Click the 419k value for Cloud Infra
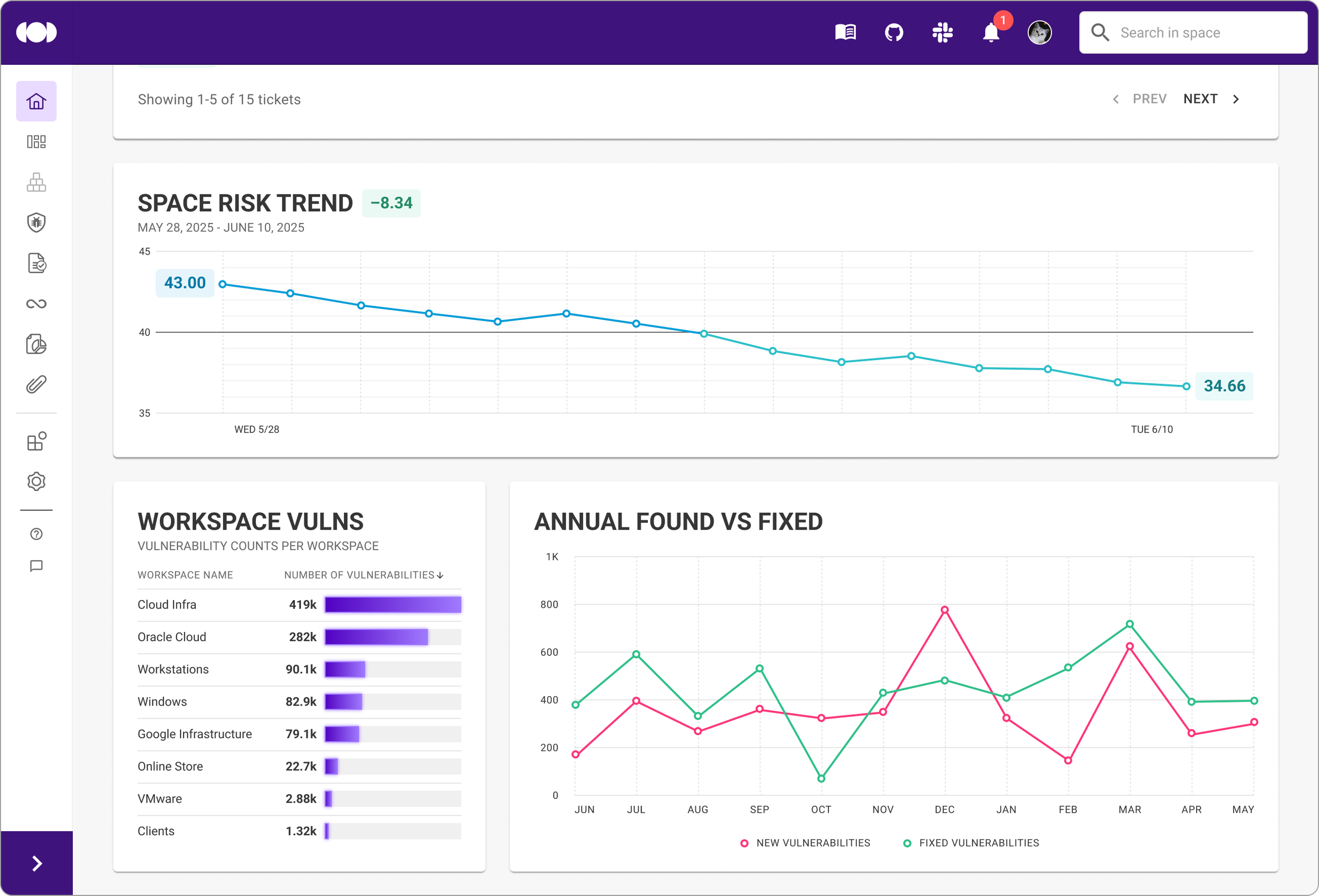 (302, 604)
